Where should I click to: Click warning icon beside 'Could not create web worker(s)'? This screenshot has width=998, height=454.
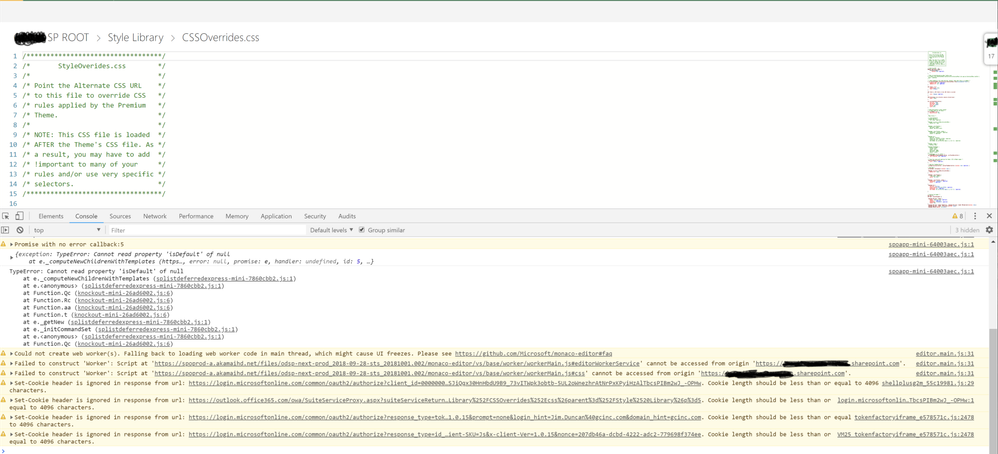tap(4, 353)
